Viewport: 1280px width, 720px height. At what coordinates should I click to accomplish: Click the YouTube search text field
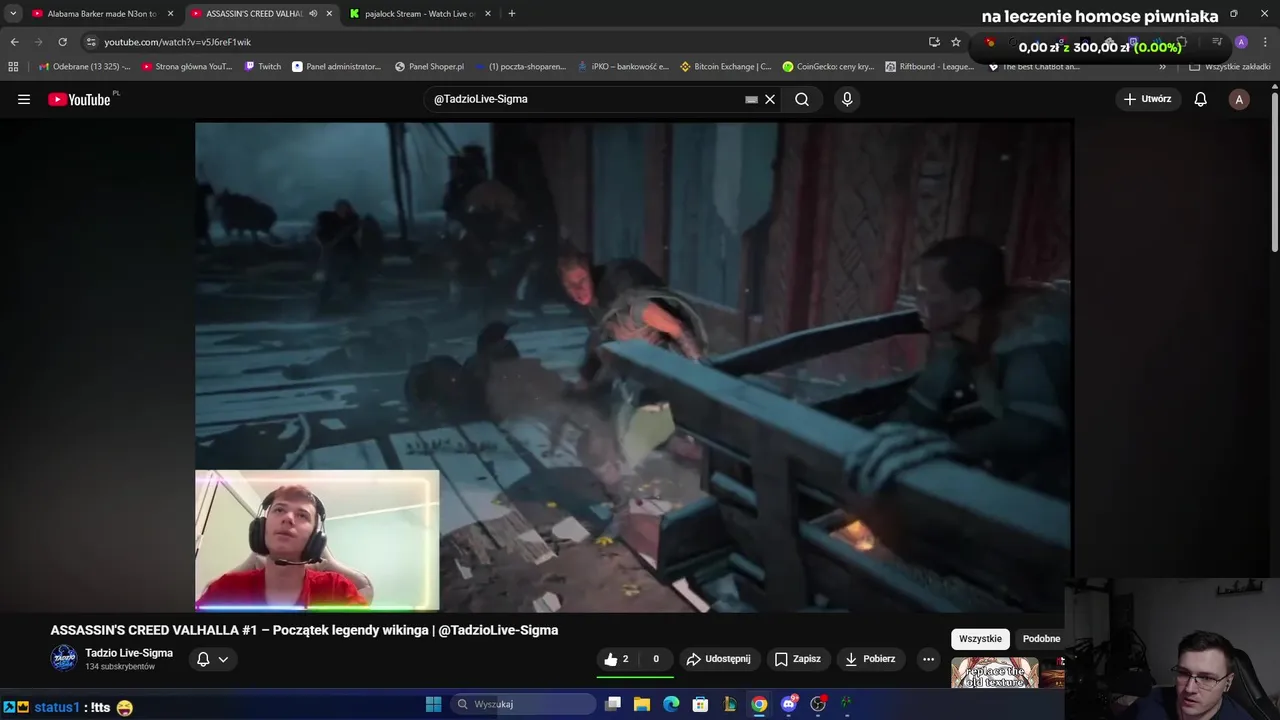click(585, 99)
